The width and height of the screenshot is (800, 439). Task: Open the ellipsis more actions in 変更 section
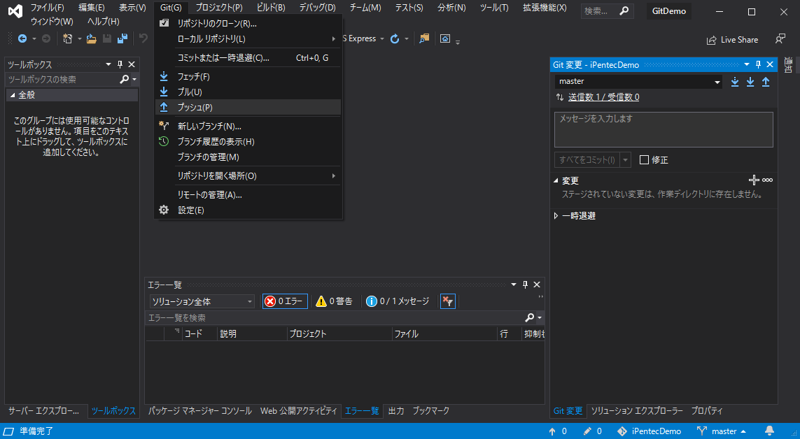[x=767, y=180]
